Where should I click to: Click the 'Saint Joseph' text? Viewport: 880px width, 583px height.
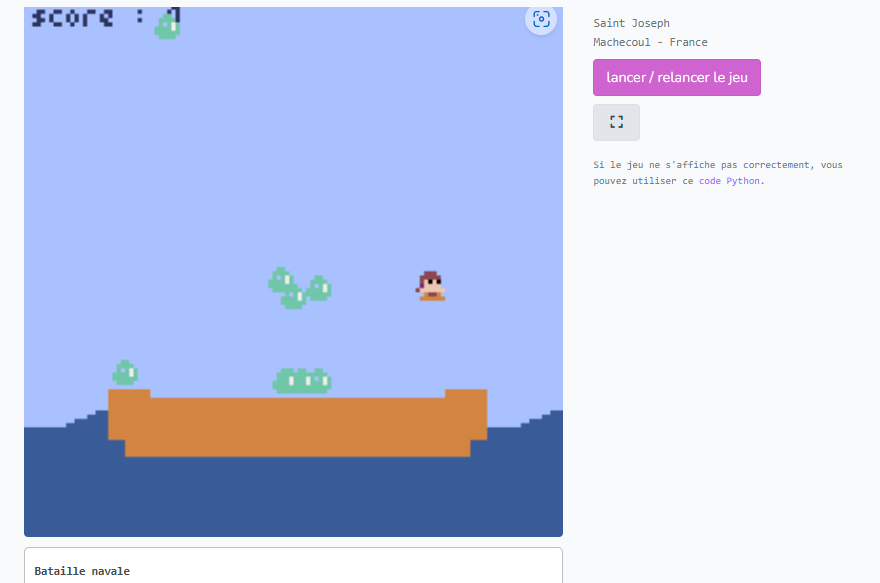(631, 23)
